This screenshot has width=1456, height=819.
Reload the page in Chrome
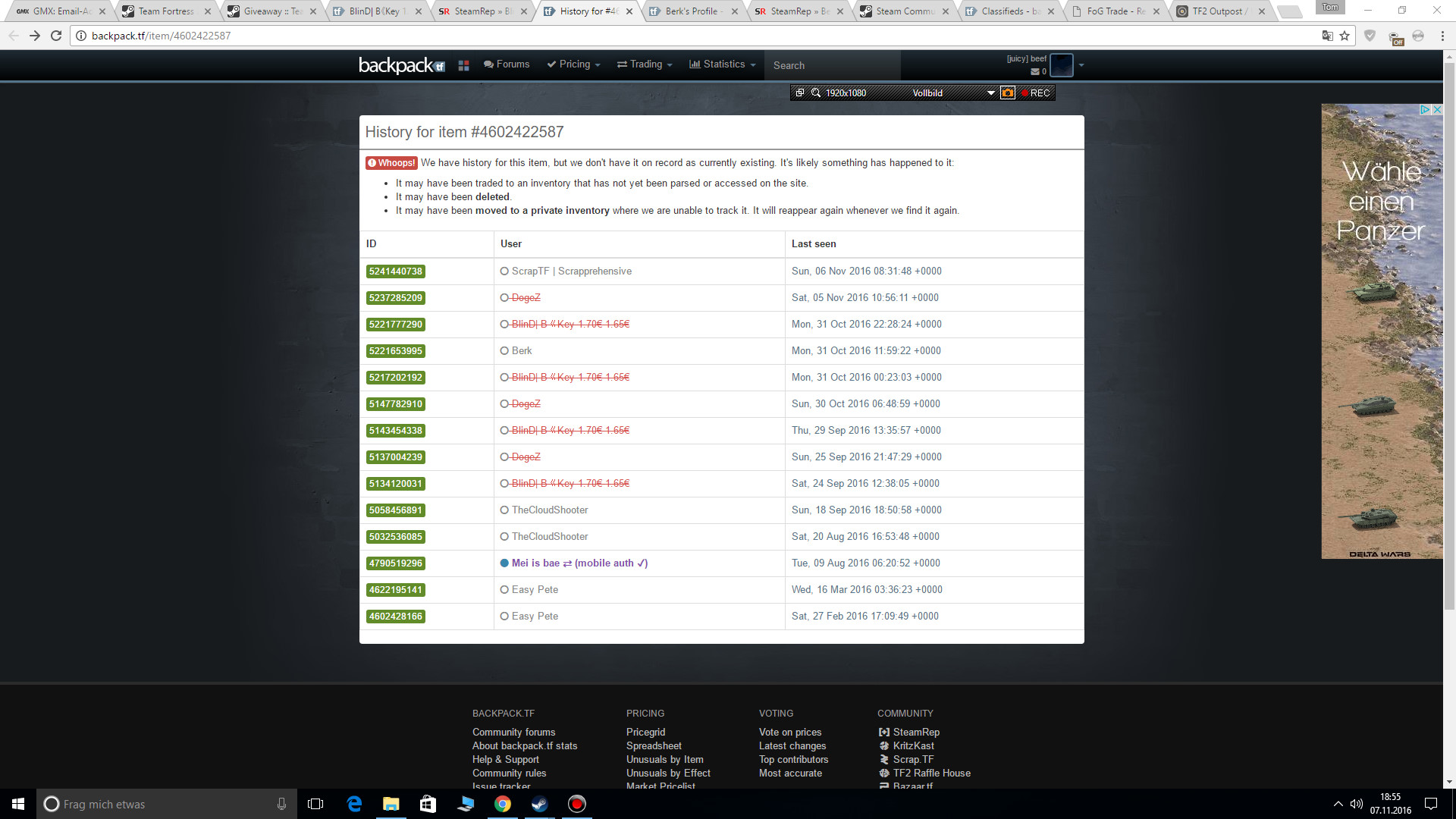56,36
